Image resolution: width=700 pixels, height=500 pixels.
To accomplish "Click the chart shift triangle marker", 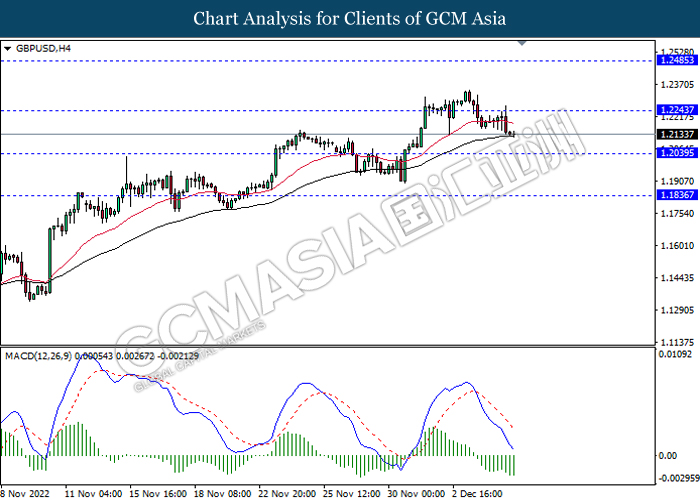I will click(x=522, y=43).
